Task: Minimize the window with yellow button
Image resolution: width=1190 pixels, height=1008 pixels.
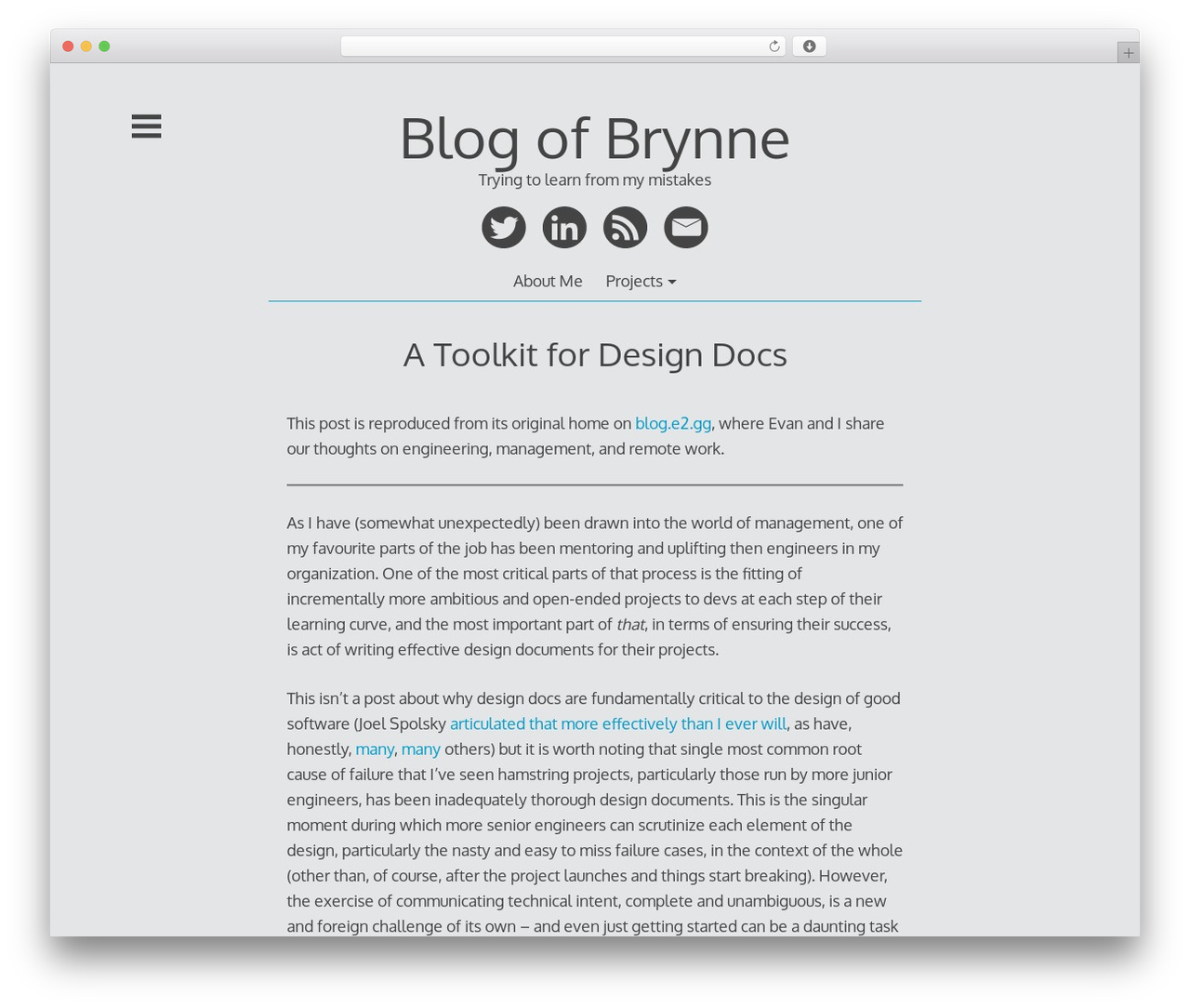Action: click(86, 46)
